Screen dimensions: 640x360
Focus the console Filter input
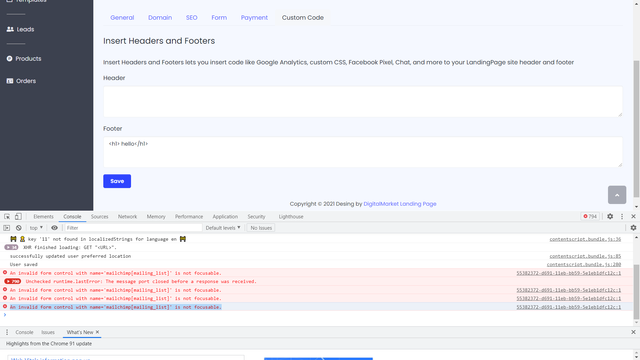point(133,228)
